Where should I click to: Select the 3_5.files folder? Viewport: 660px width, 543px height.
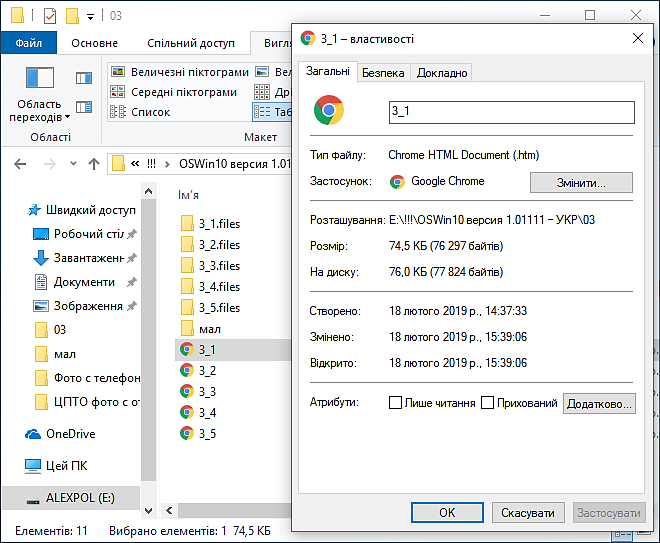(210, 308)
